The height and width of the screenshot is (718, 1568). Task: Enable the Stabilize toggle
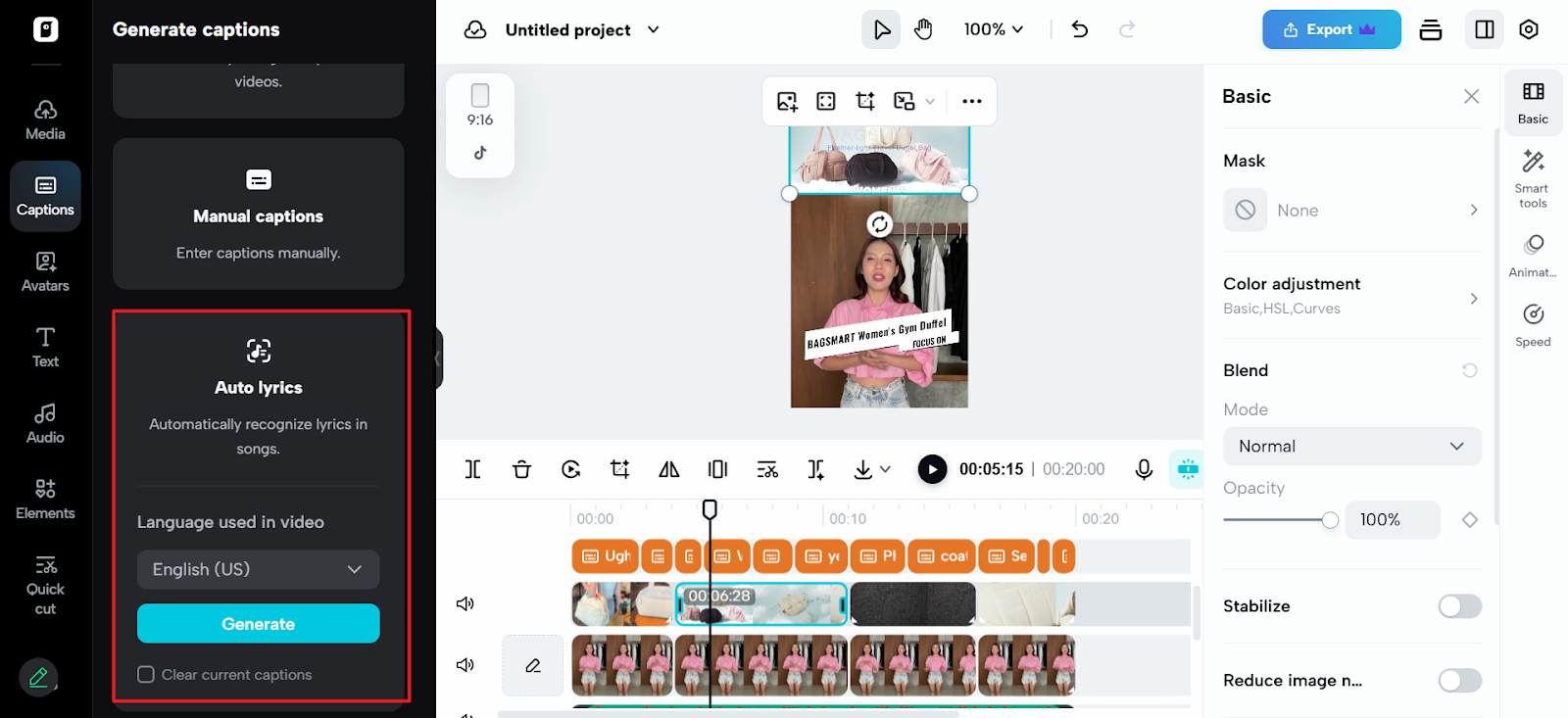tap(1459, 606)
